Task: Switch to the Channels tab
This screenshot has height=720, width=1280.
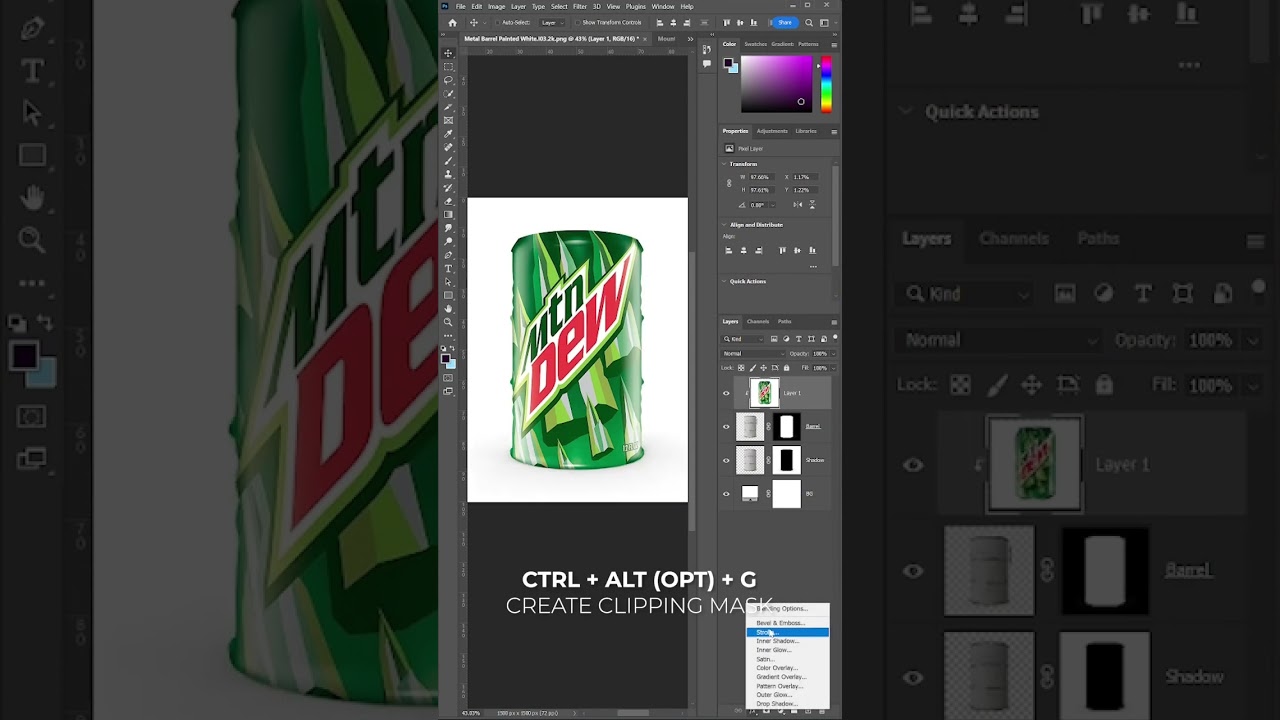Action: tap(758, 321)
